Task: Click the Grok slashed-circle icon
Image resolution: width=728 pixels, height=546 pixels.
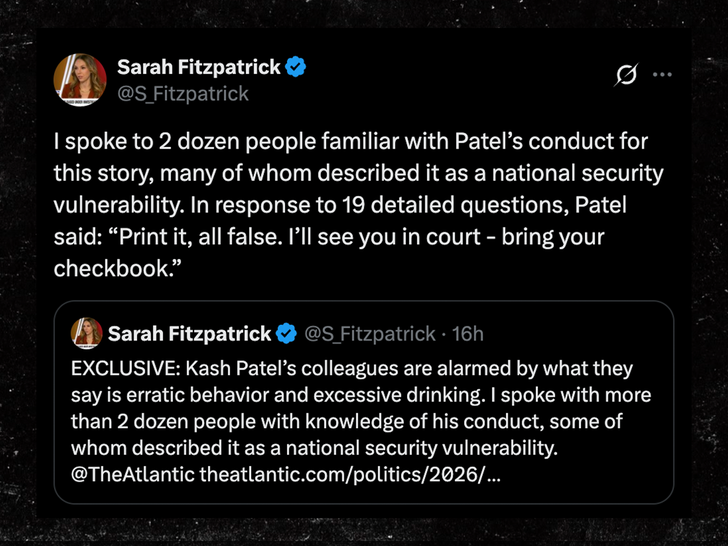Action: (627, 75)
